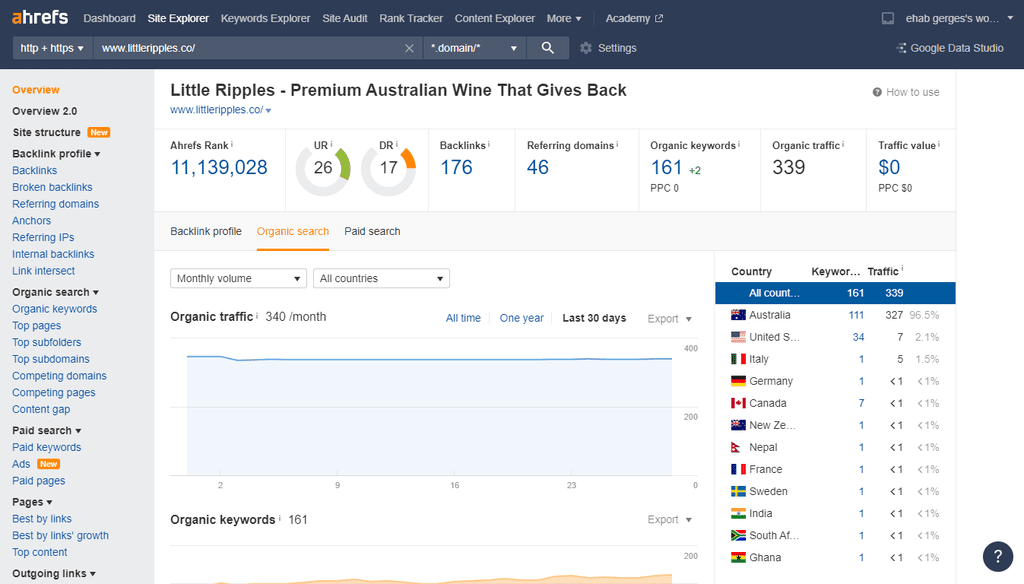Viewport: 1024px width, 584px height.
Task: Switch to the Paid search tab
Action: 372,231
